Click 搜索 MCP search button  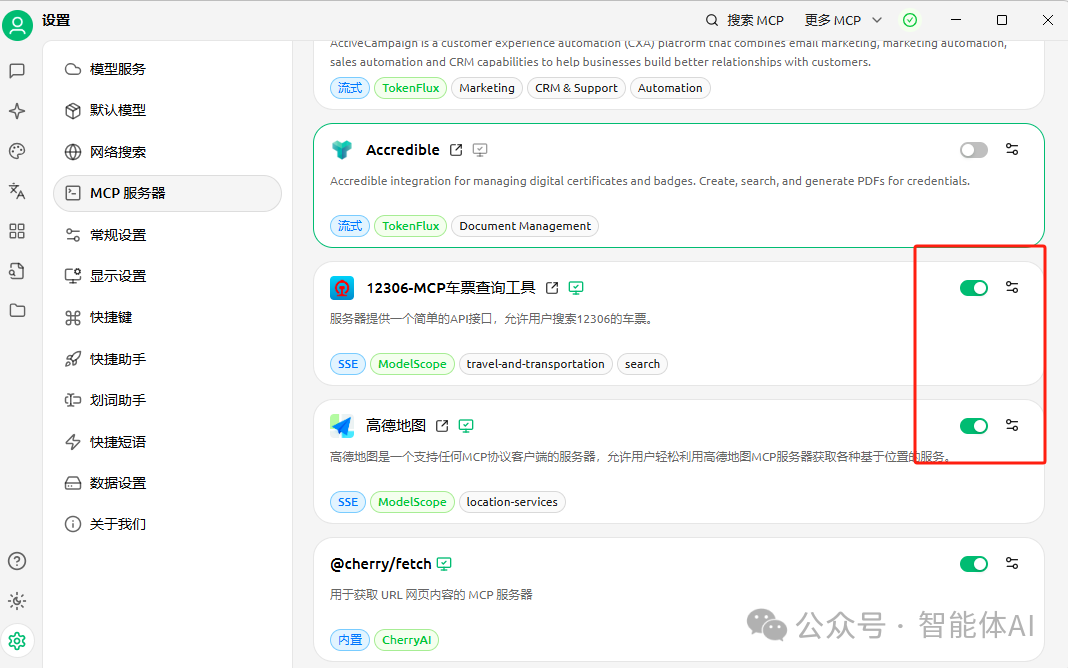click(744, 20)
